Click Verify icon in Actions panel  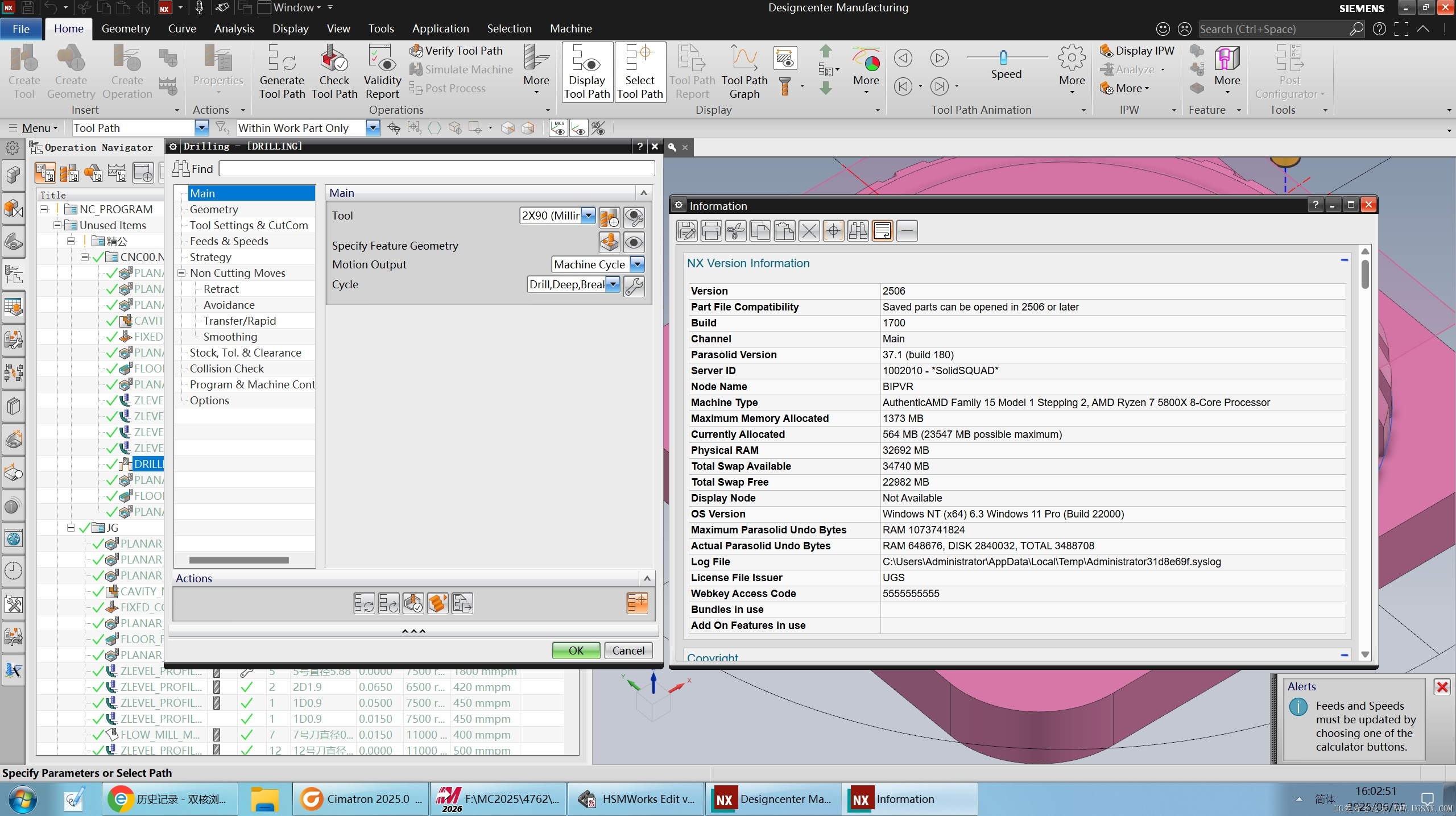(413, 603)
